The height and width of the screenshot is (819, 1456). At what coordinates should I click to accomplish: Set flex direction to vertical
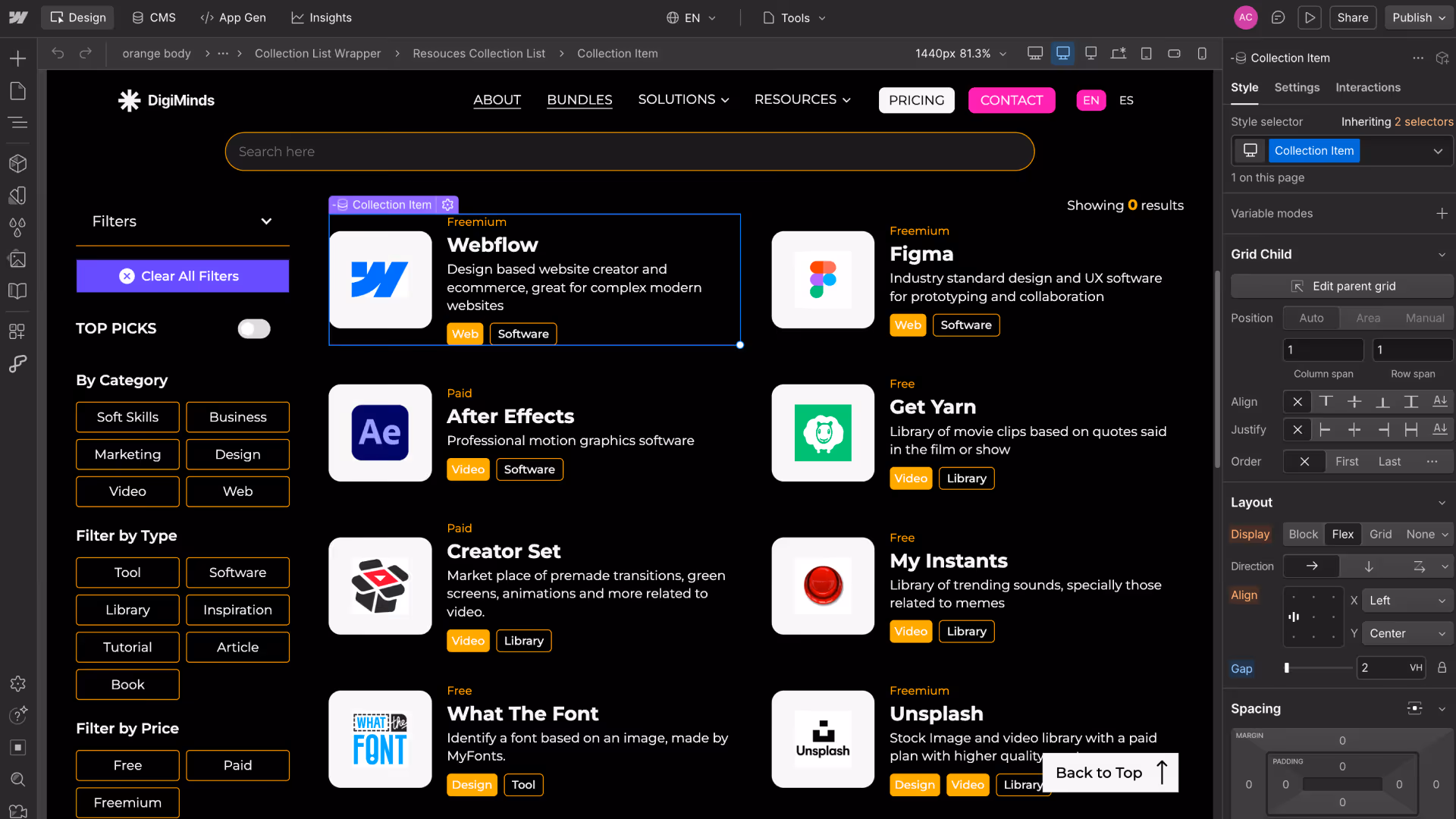pos(1369,566)
